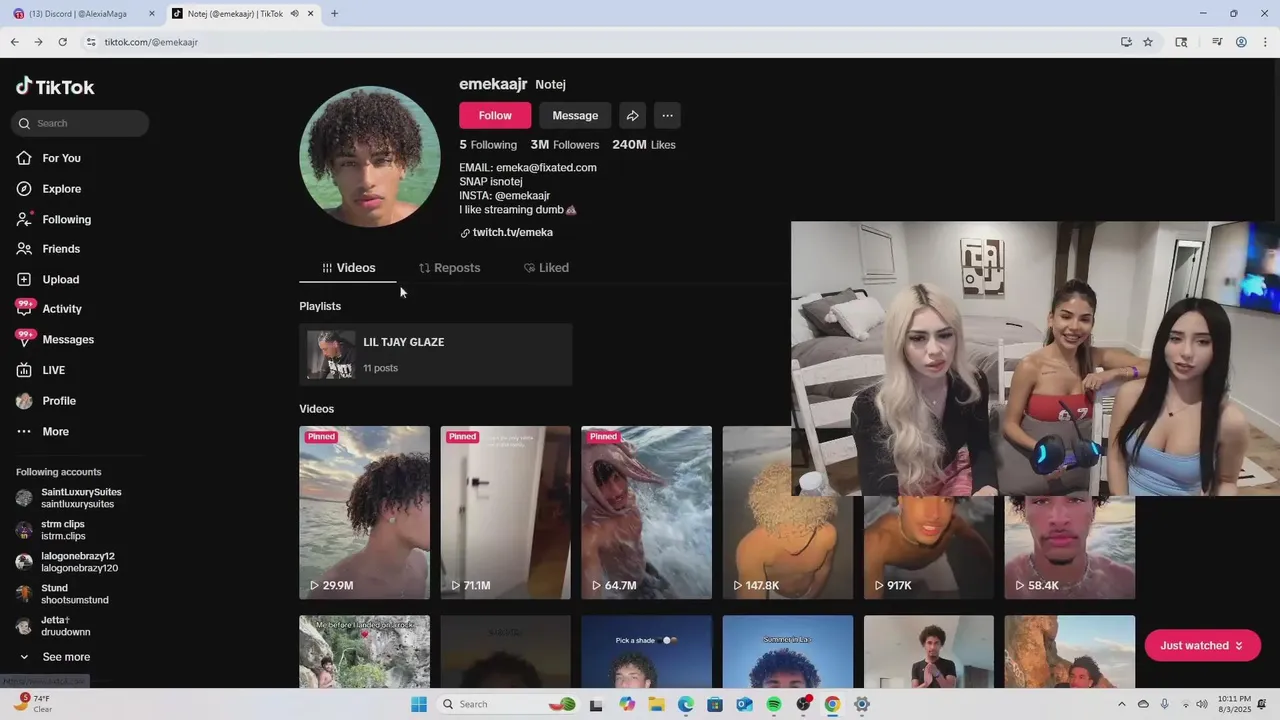Open Google Lens search icon in toolbar
The width and height of the screenshot is (1280, 720).
(x=1181, y=42)
